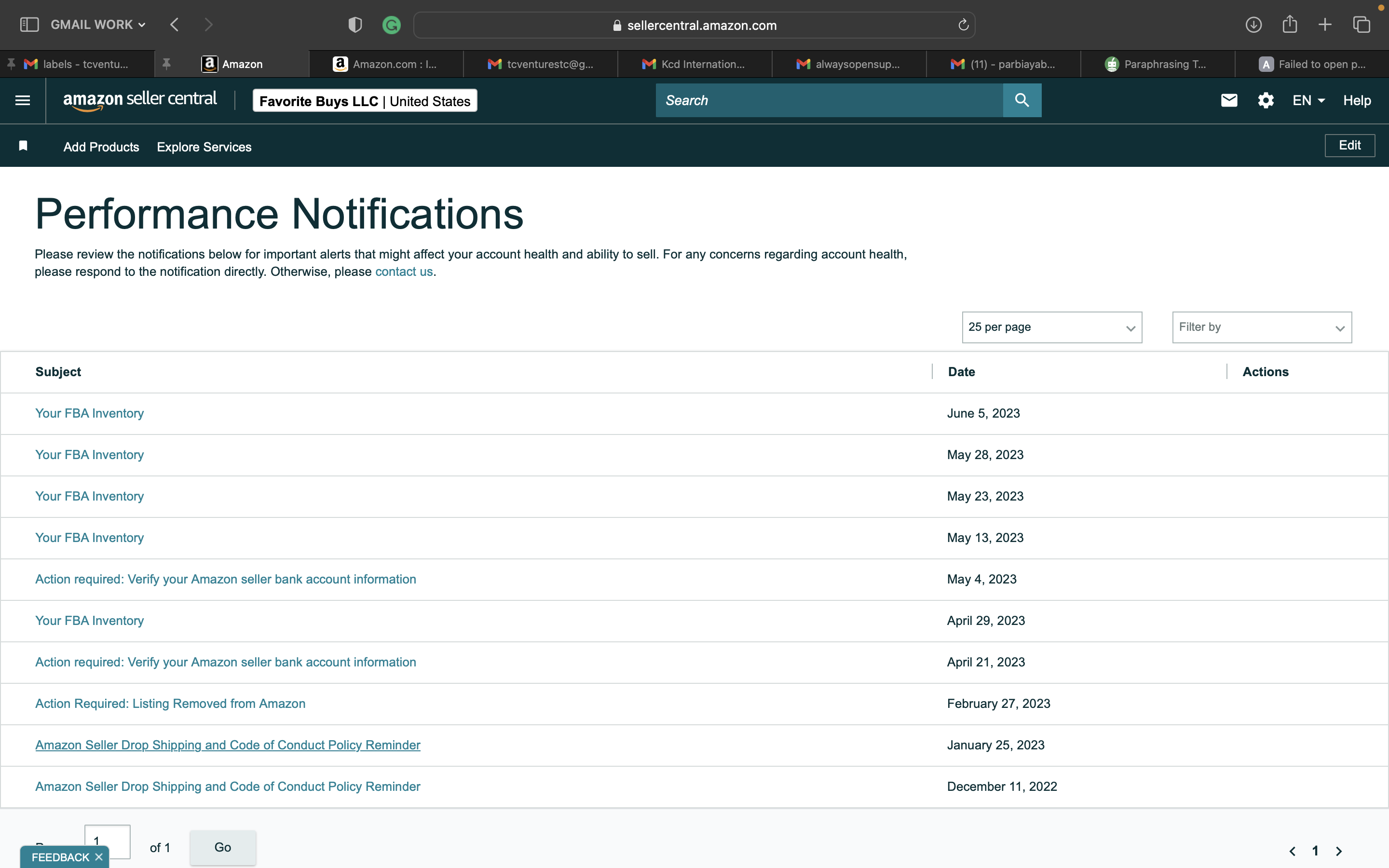Click the bookmark favorites icon
The image size is (1389, 868).
pos(23,146)
